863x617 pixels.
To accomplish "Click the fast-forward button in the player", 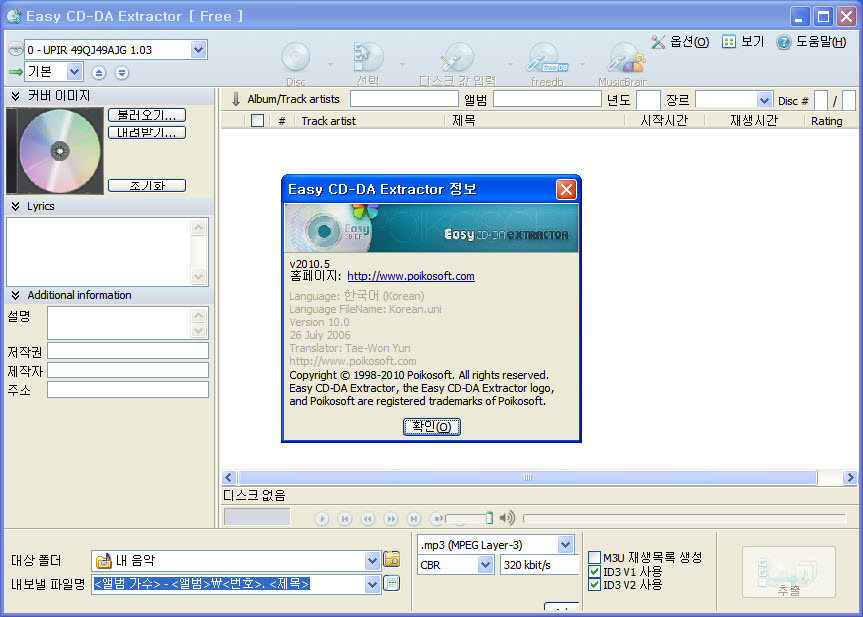I will click(x=391, y=518).
